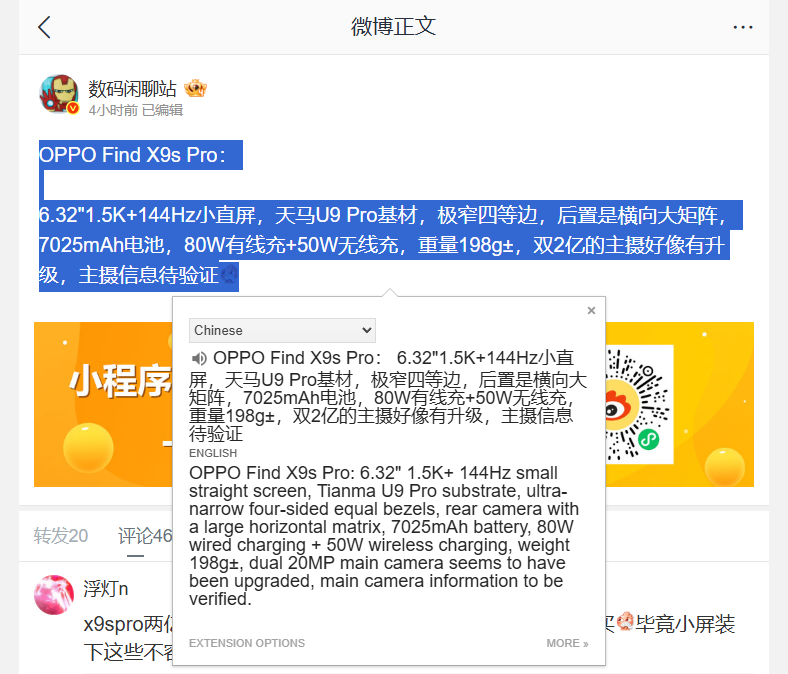Go back using the left chevron arrow

tap(44, 27)
